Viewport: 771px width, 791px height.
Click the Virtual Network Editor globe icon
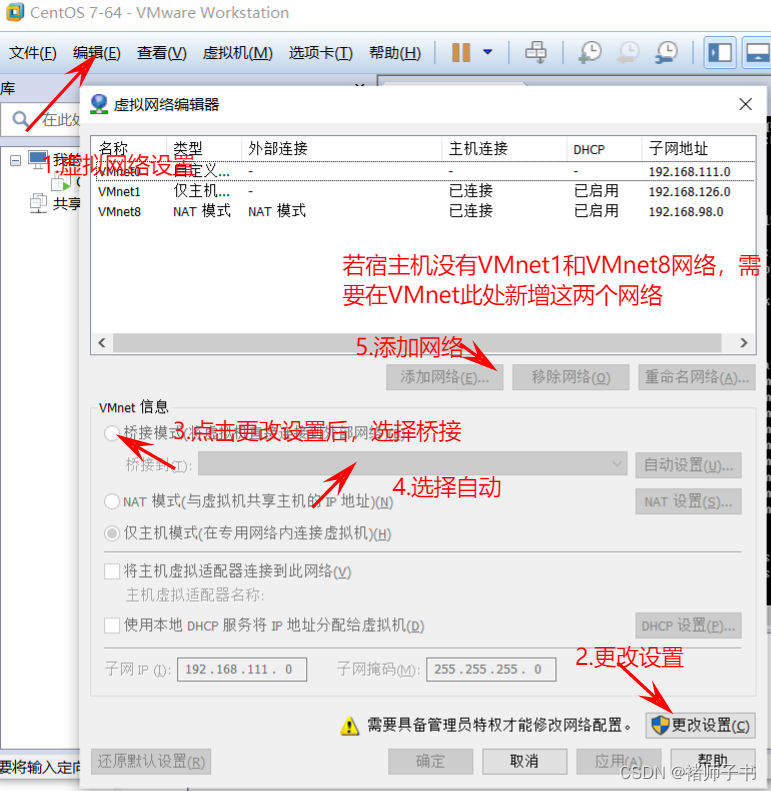98,104
